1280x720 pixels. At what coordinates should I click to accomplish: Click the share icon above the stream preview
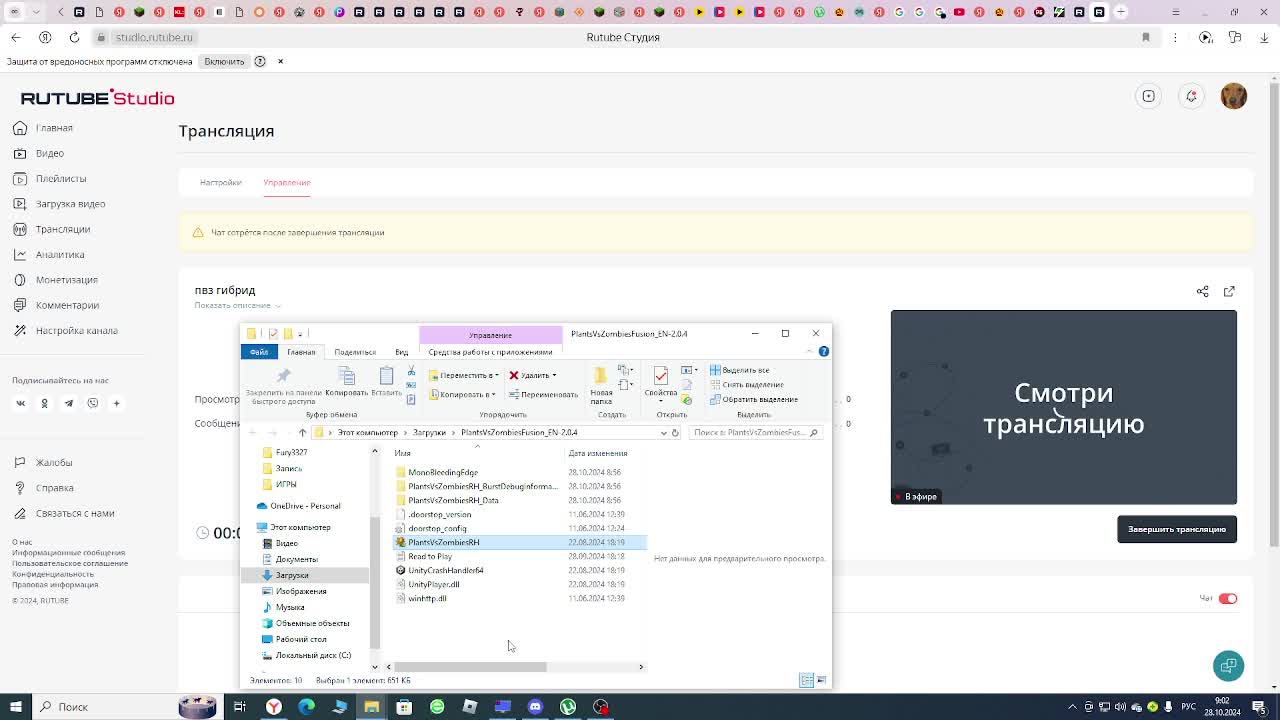pos(1202,291)
